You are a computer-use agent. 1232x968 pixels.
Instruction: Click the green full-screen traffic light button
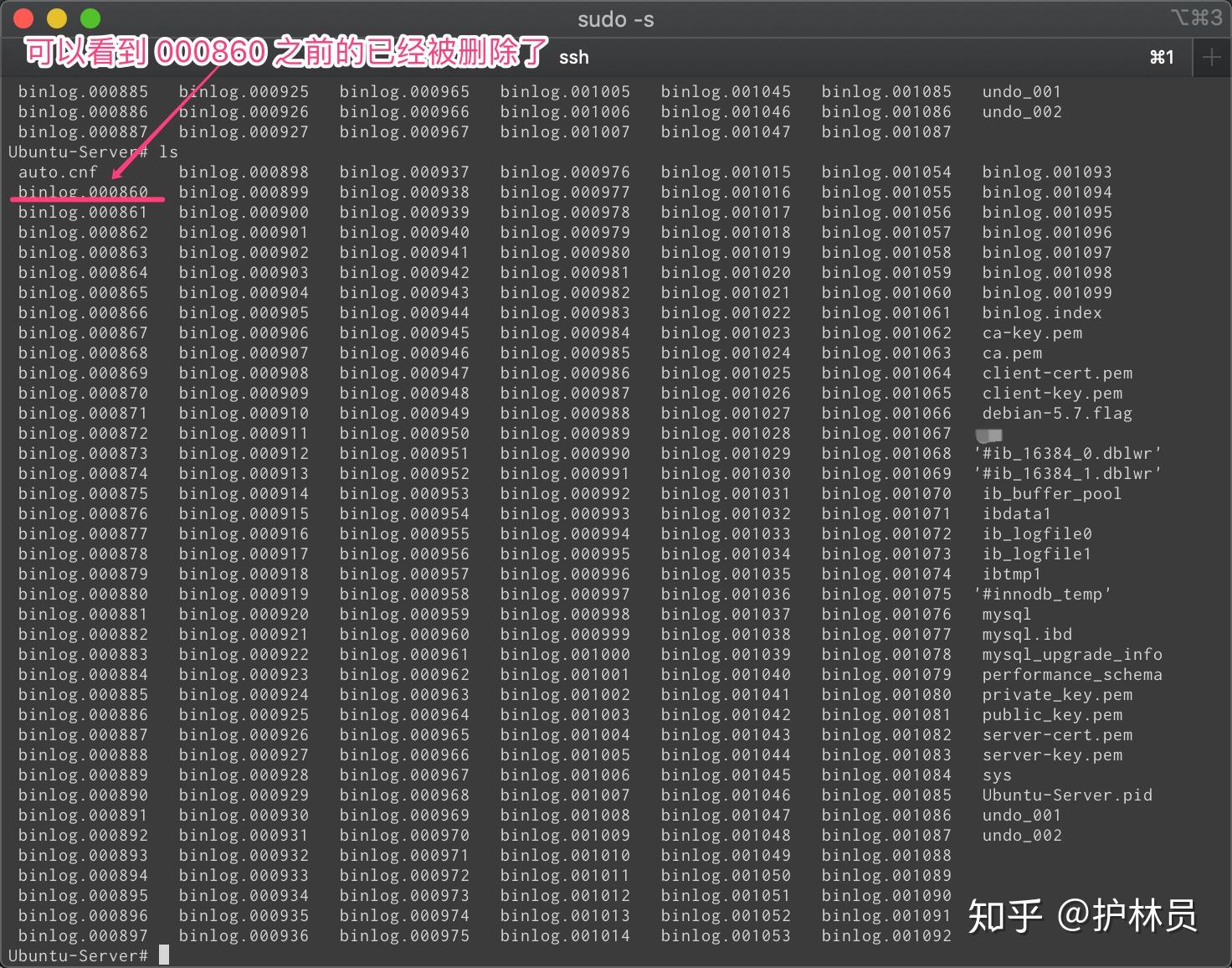[x=89, y=18]
